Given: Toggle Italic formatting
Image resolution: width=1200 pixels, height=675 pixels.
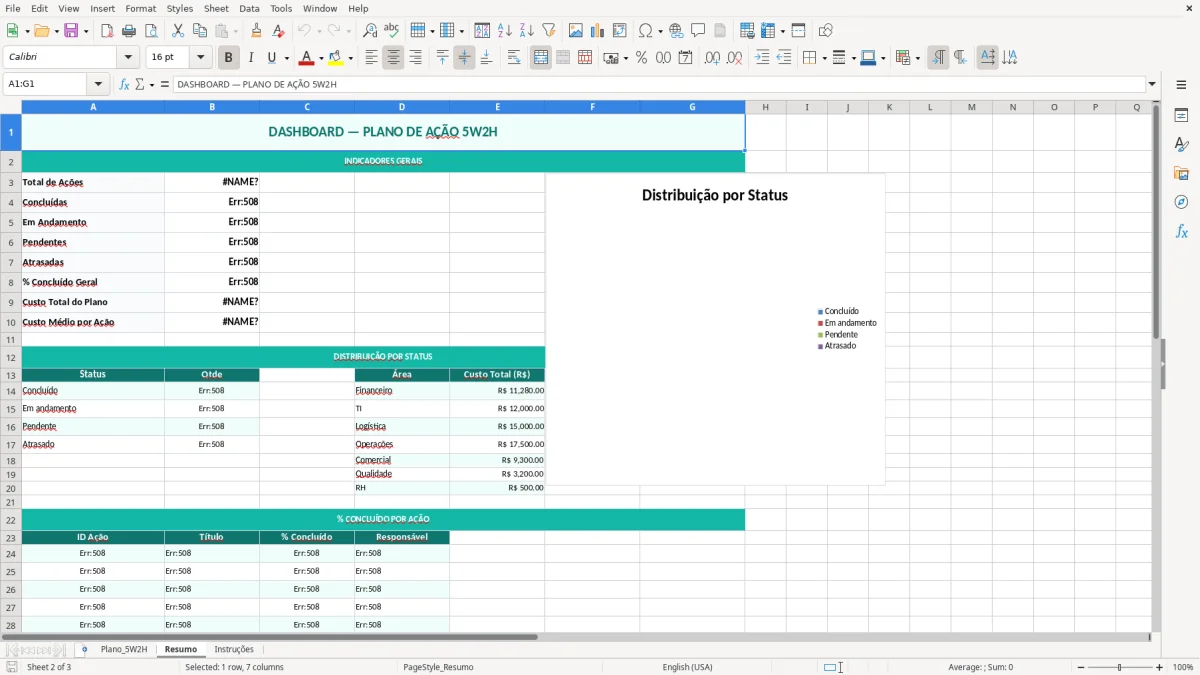Looking at the screenshot, I should click(x=251, y=58).
